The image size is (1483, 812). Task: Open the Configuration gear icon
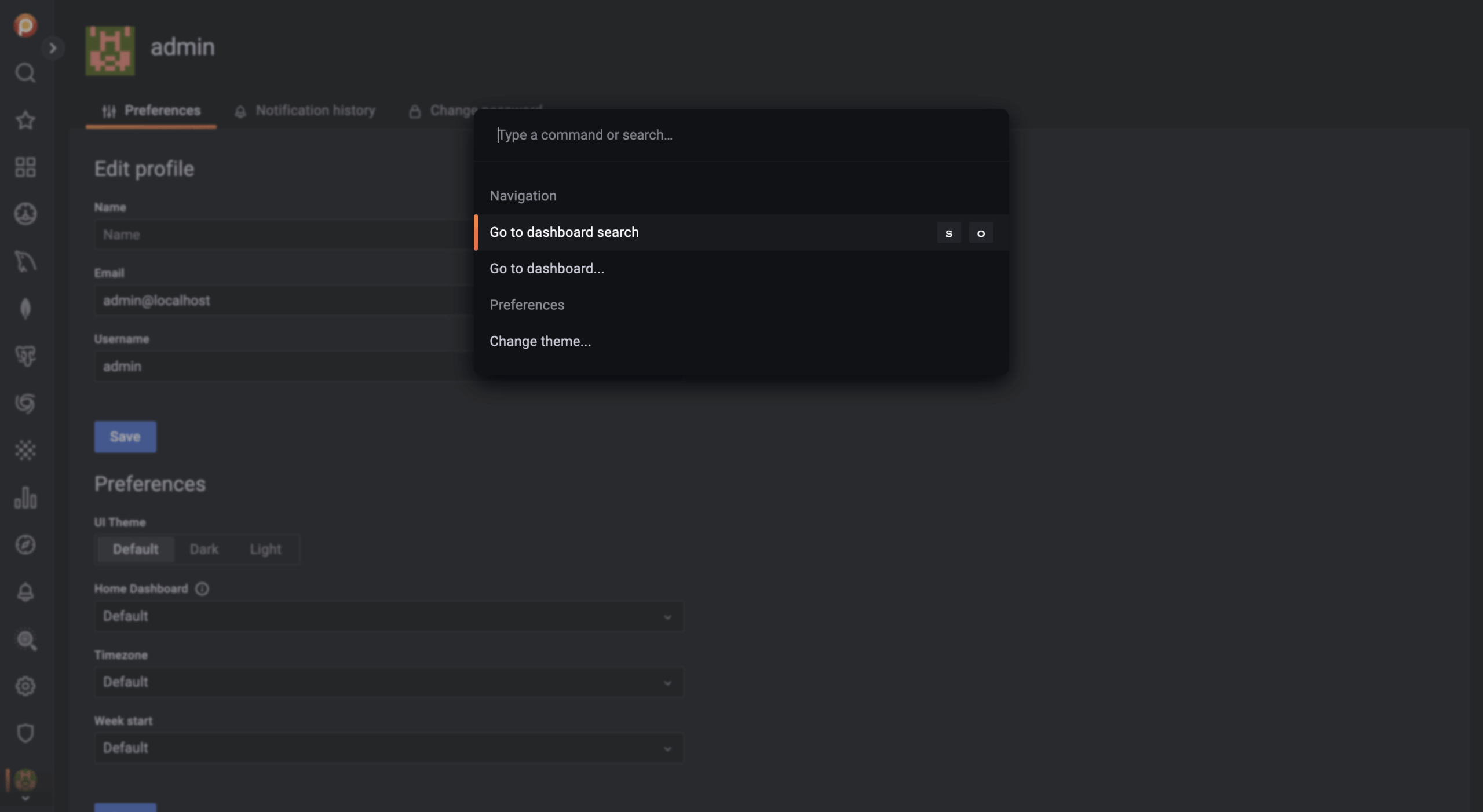coord(25,686)
